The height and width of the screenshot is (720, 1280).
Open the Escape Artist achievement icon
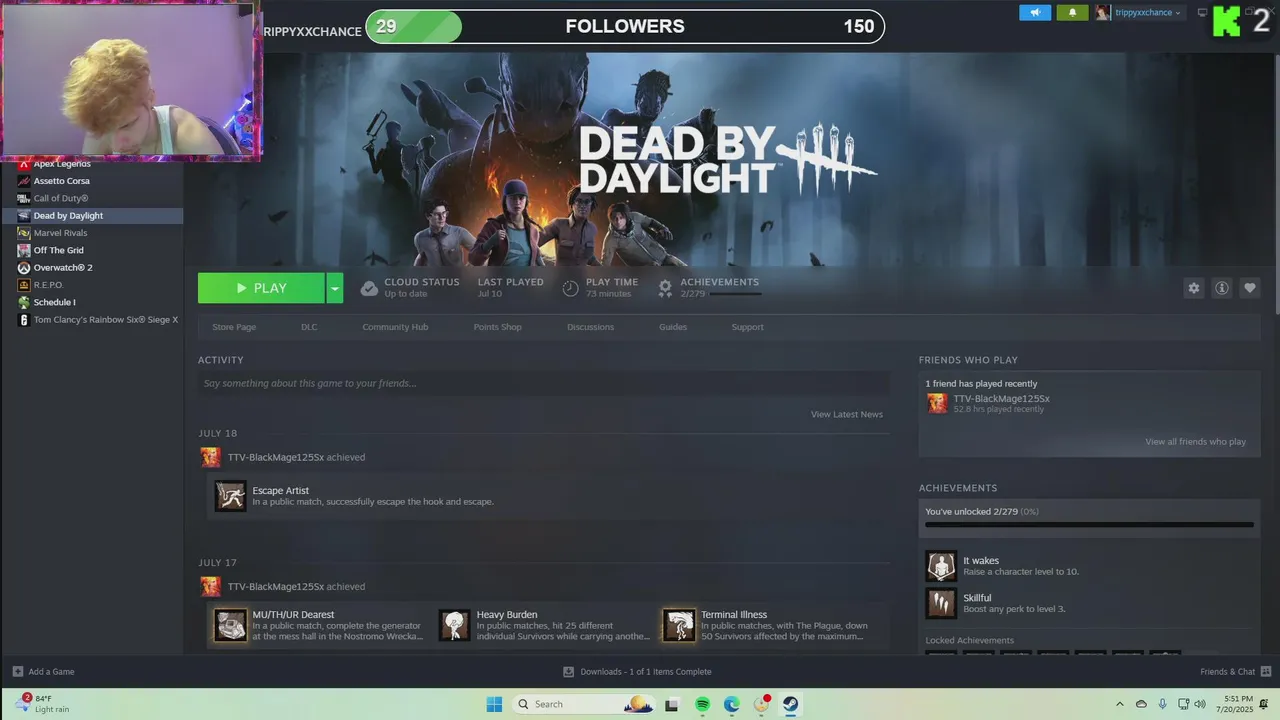coord(231,496)
